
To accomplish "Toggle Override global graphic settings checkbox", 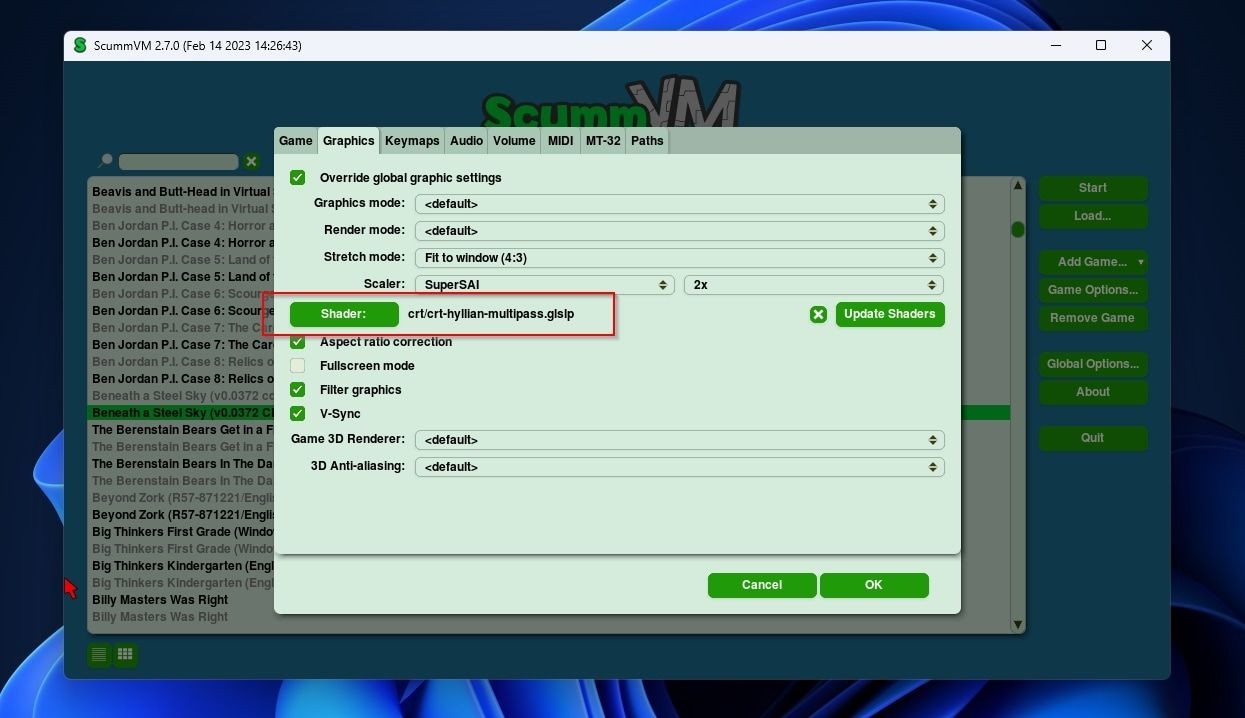I will (x=298, y=178).
